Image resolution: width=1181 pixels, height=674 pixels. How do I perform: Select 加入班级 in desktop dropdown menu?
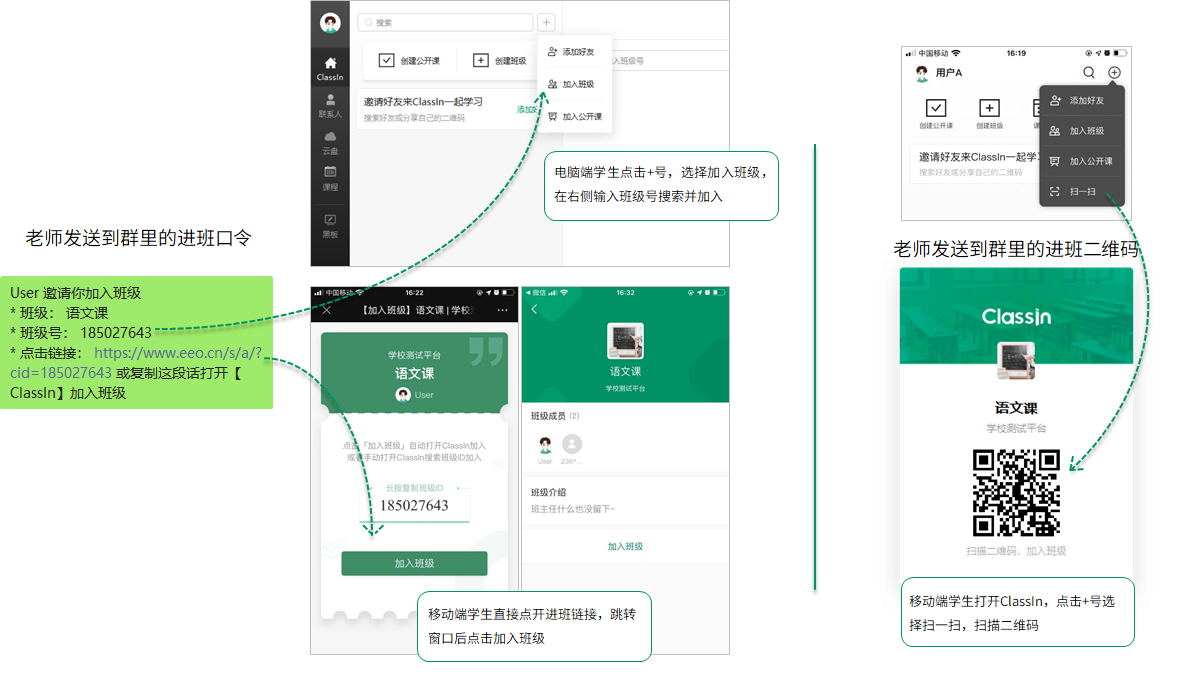[572, 84]
